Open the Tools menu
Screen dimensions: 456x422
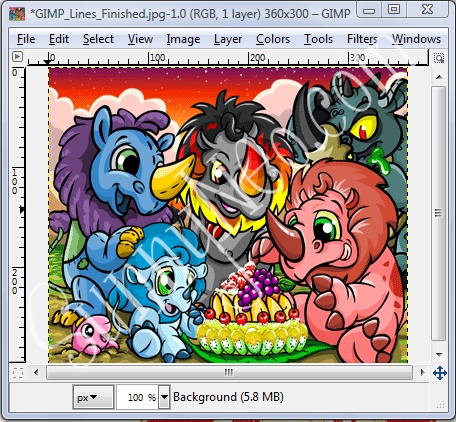point(318,39)
